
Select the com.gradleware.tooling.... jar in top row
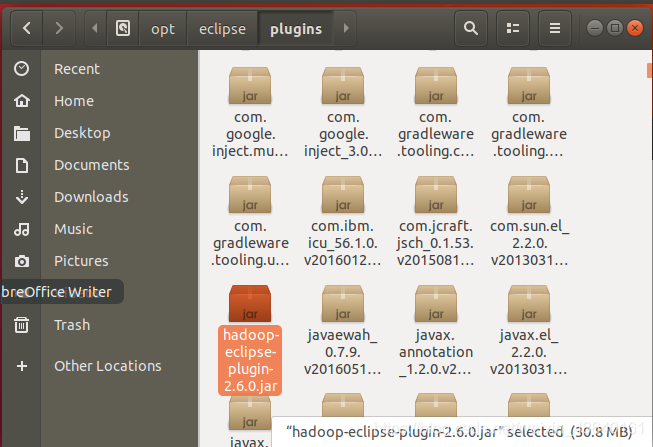coord(528,86)
